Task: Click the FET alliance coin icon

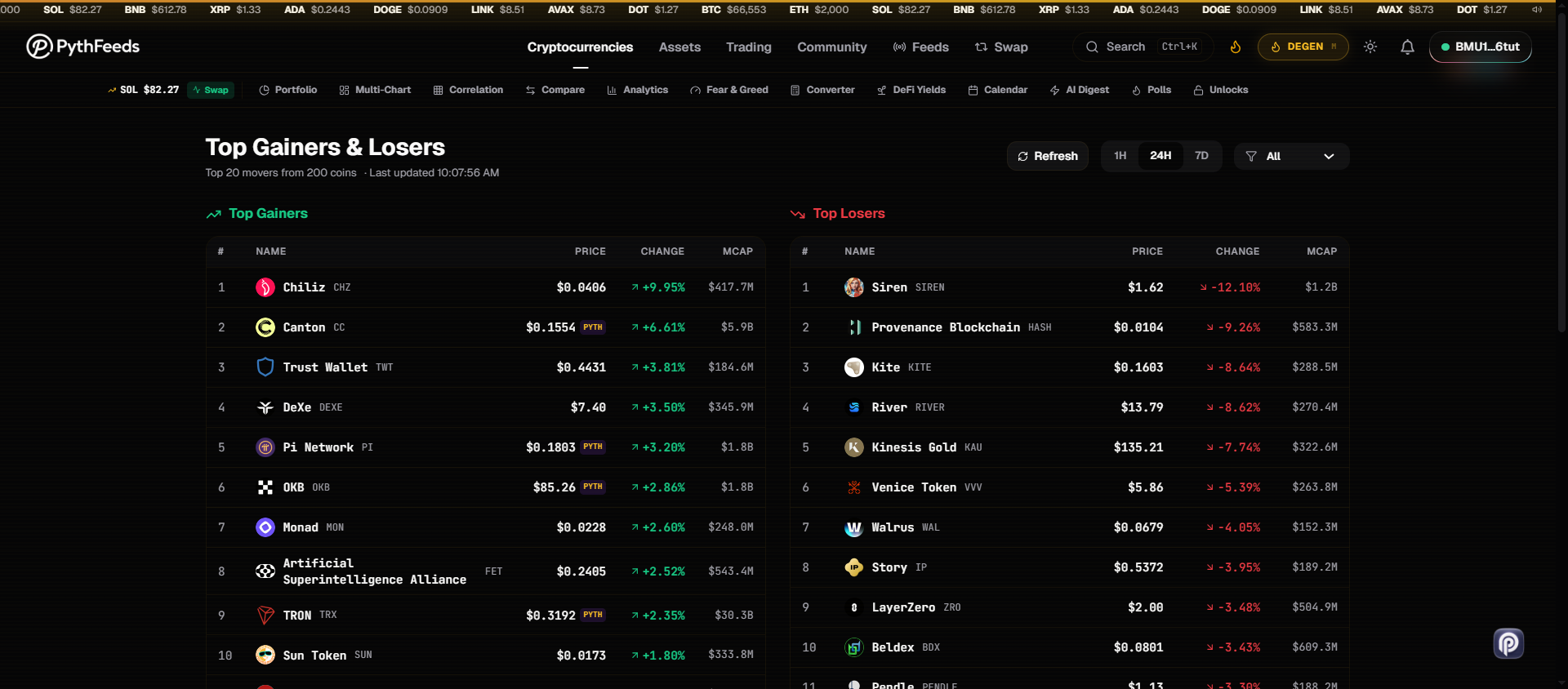Action: click(265, 571)
